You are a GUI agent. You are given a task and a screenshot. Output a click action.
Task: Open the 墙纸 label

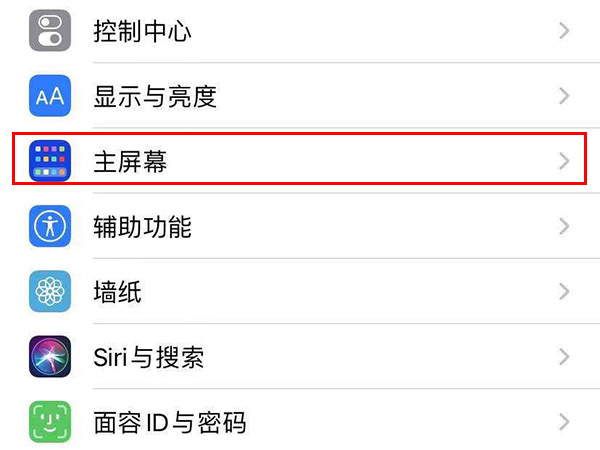coord(117,291)
